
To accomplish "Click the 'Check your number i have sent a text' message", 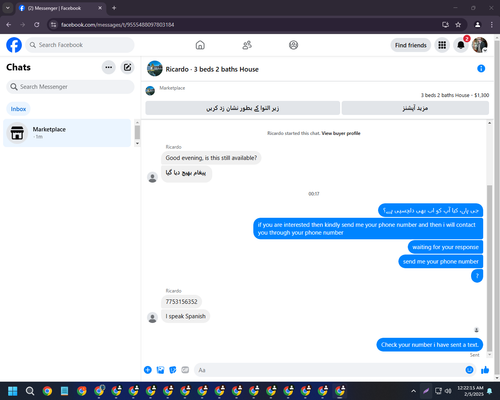I will [x=430, y=345].
